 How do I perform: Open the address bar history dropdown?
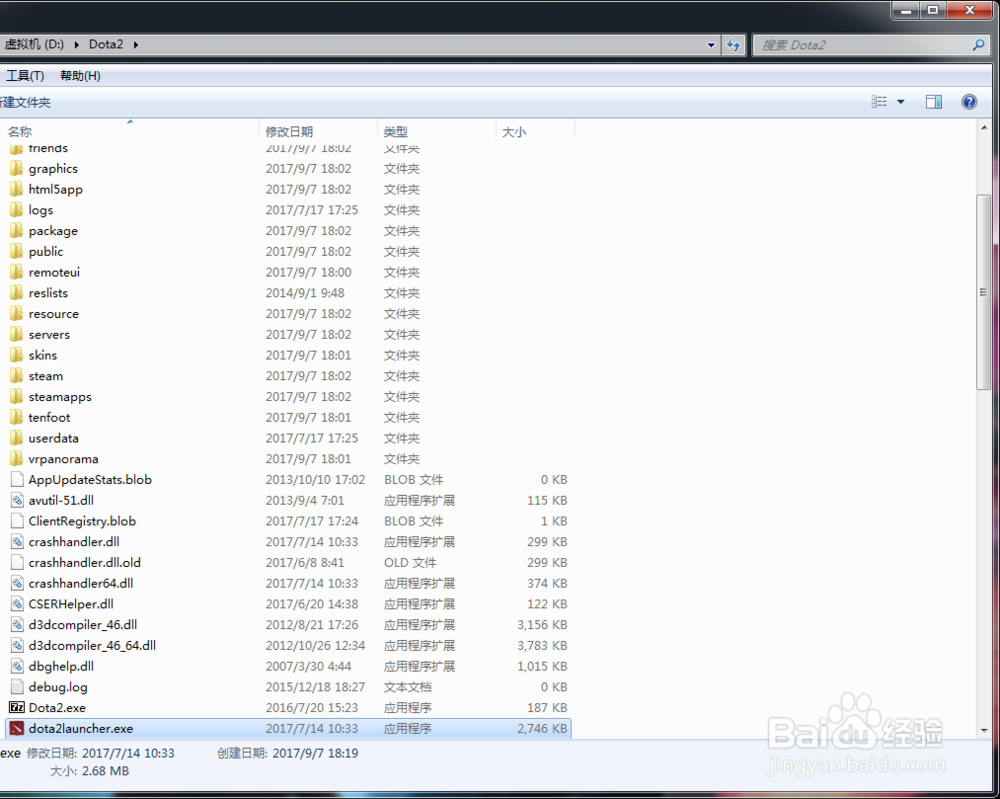(711, 45)
